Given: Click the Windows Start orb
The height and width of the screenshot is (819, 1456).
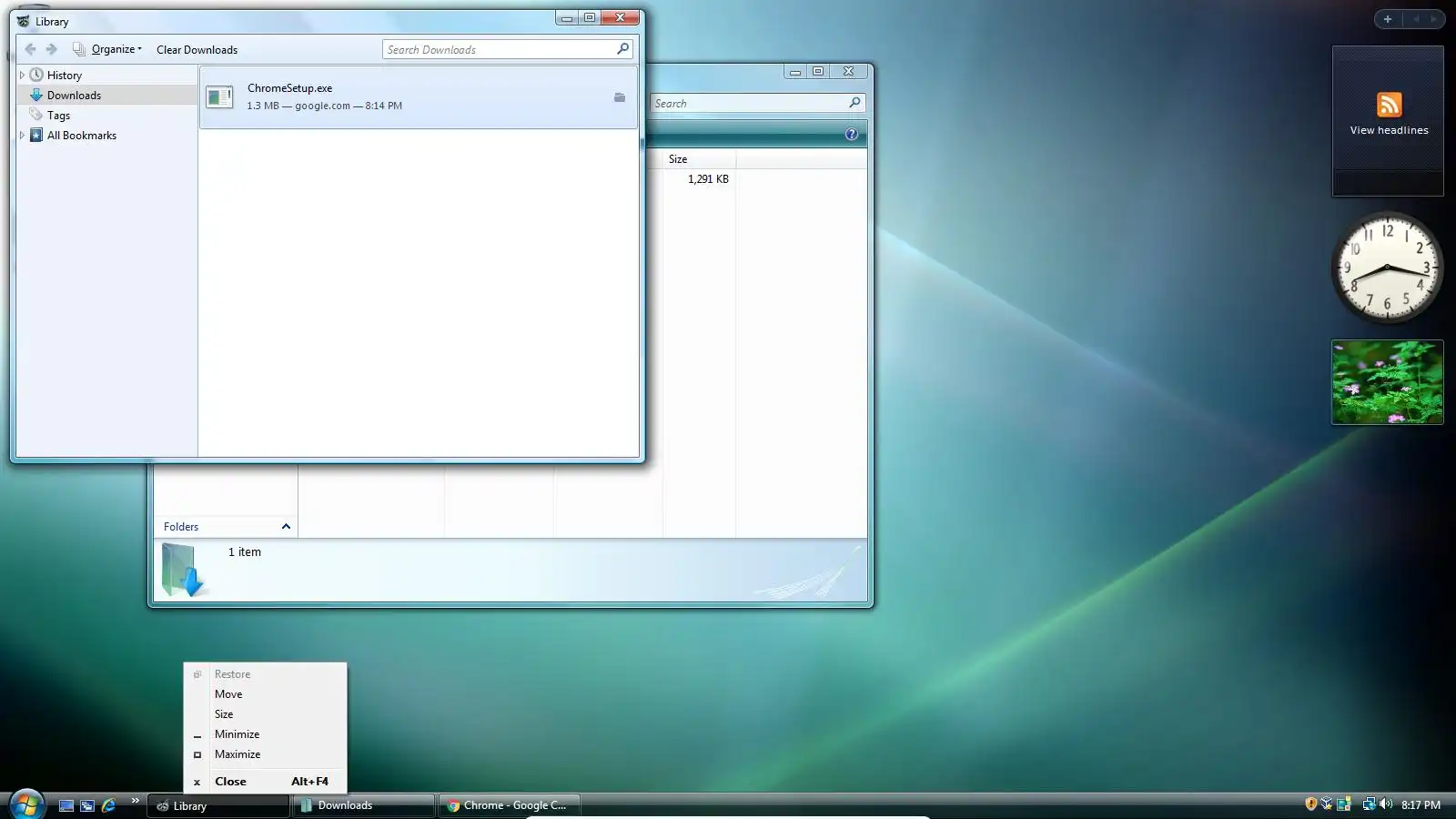Looking at the screenshot, I should pyautogui.click(x=26, y=804).
